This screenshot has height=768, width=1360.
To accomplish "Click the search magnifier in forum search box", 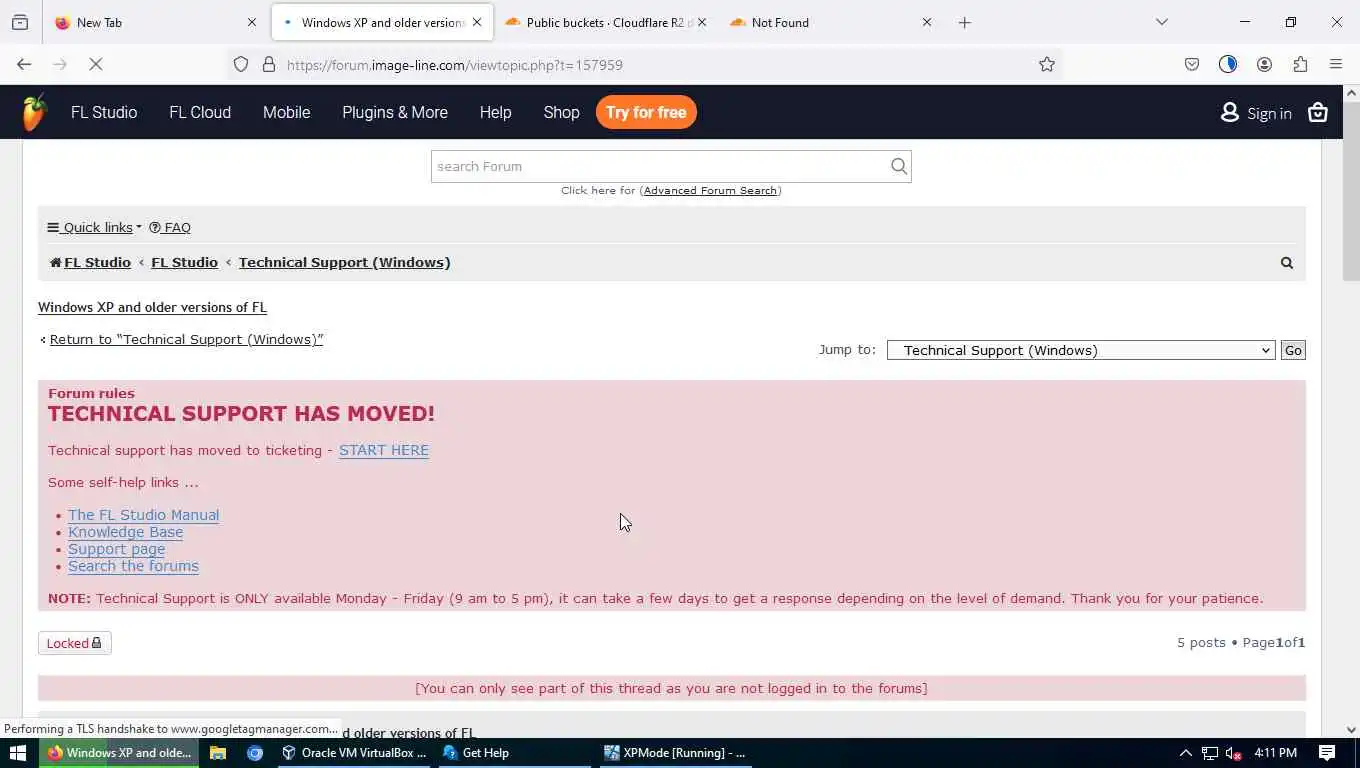I will [899, 166].
